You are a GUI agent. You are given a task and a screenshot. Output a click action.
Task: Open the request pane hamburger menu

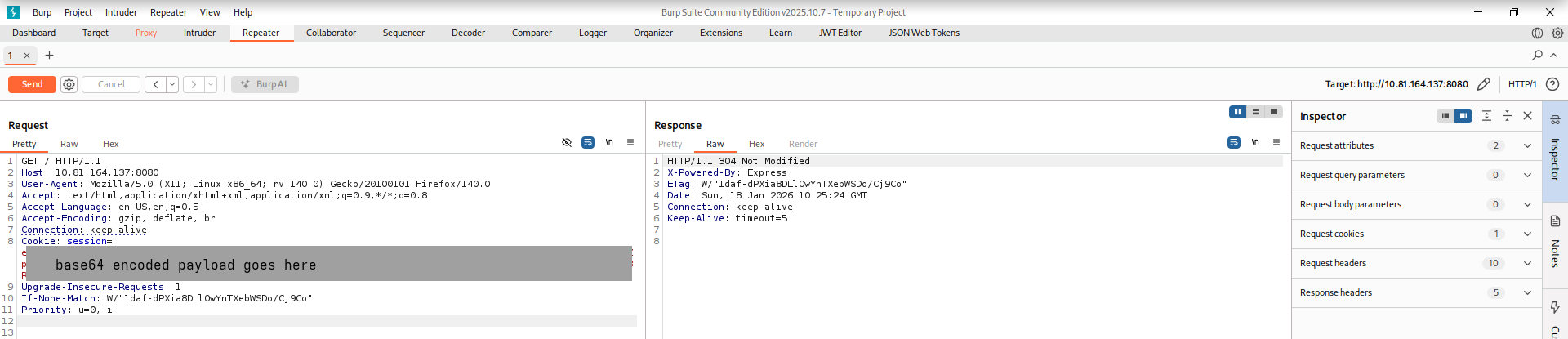pyautogui.click(x=630, y=142)
